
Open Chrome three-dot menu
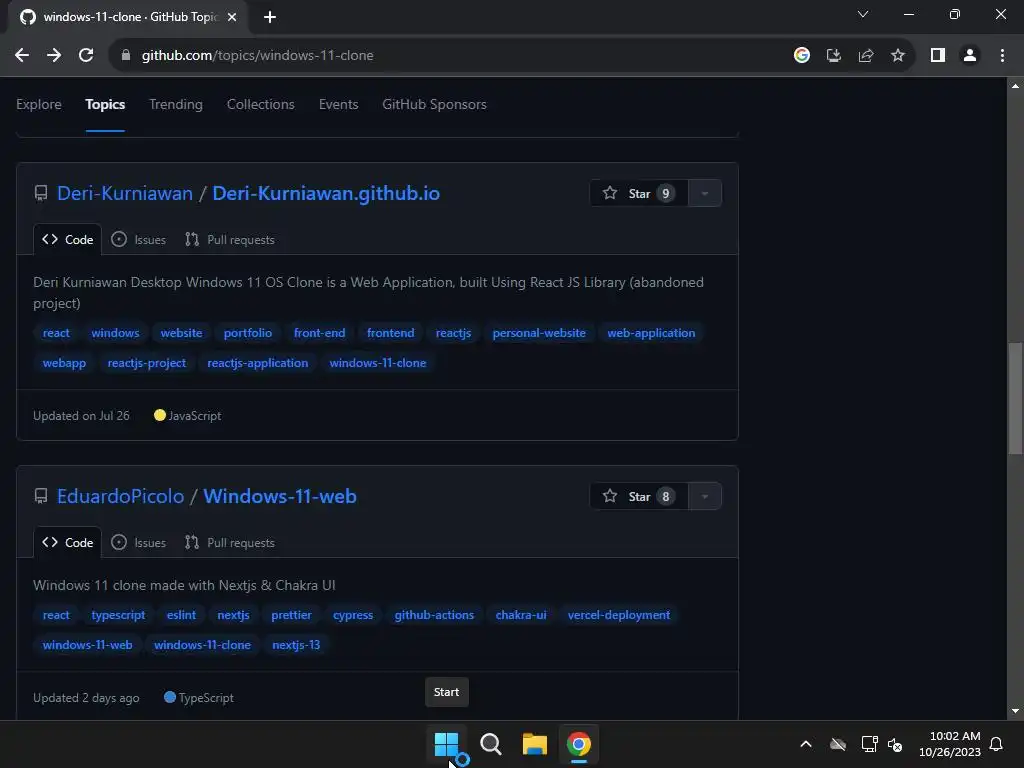[1002, 56]
